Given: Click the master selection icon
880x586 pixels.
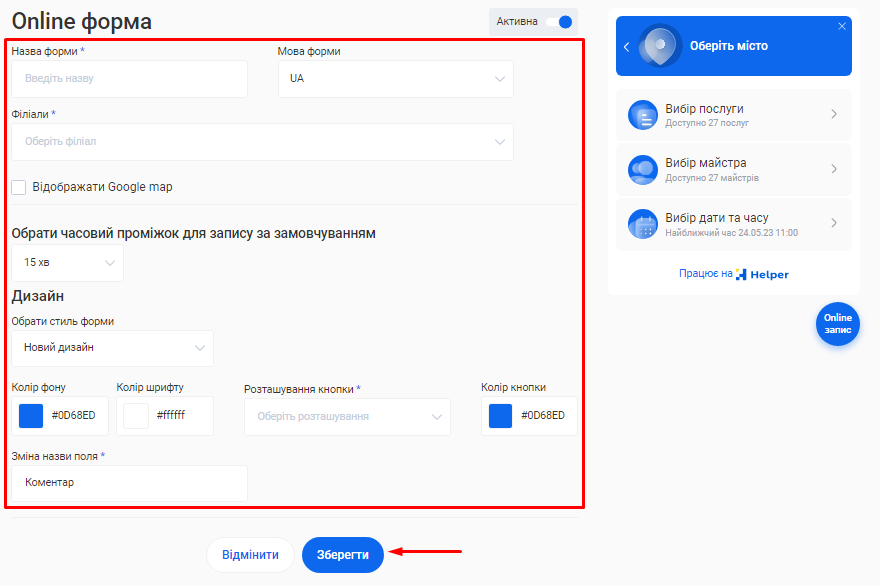Looking at the screenshot, I should pyautogui.click(x=642, y=170).
